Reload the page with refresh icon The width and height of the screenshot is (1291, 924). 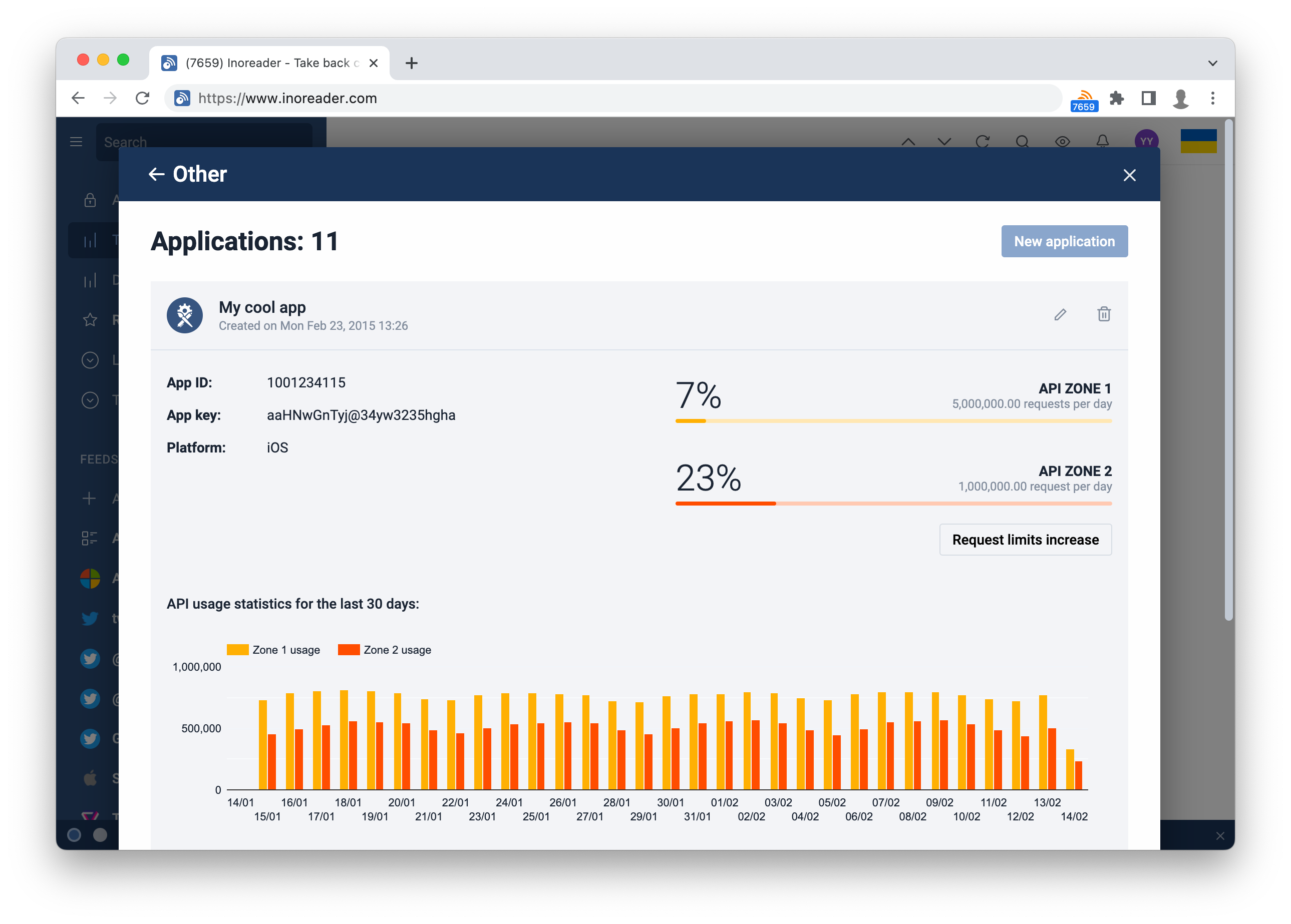point(142,99)
